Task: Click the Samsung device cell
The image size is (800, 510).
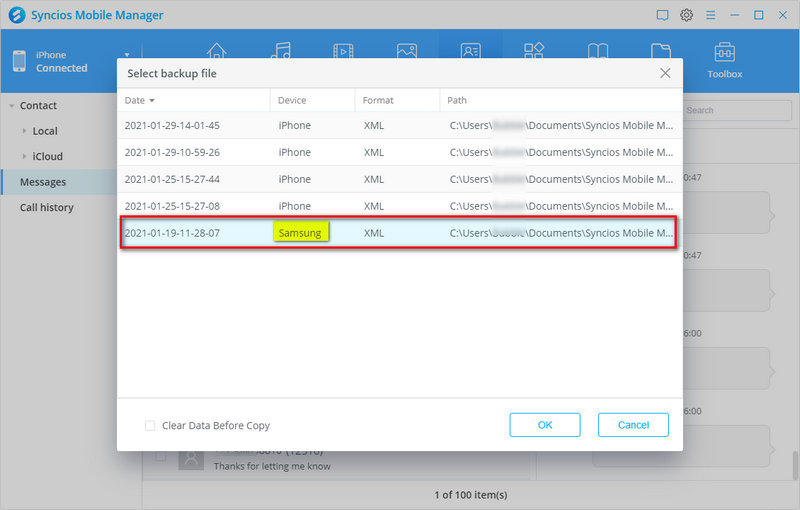Action: (x=300, y=233)
